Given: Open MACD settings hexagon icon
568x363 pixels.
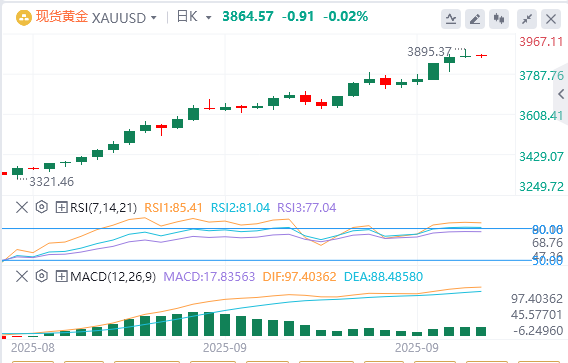Looking at the screenshot, I should click(42, 276).
